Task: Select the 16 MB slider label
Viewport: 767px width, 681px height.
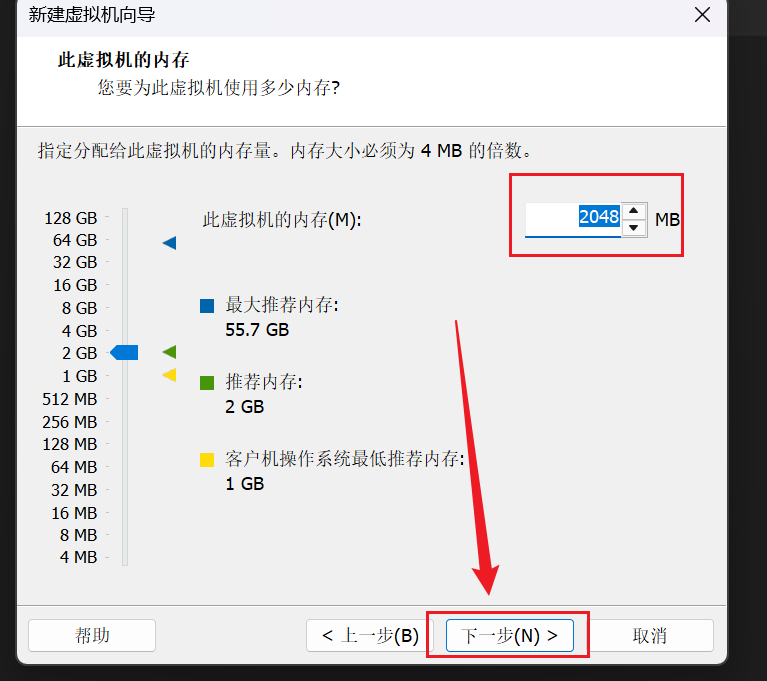Action: (x=74, y=513)
